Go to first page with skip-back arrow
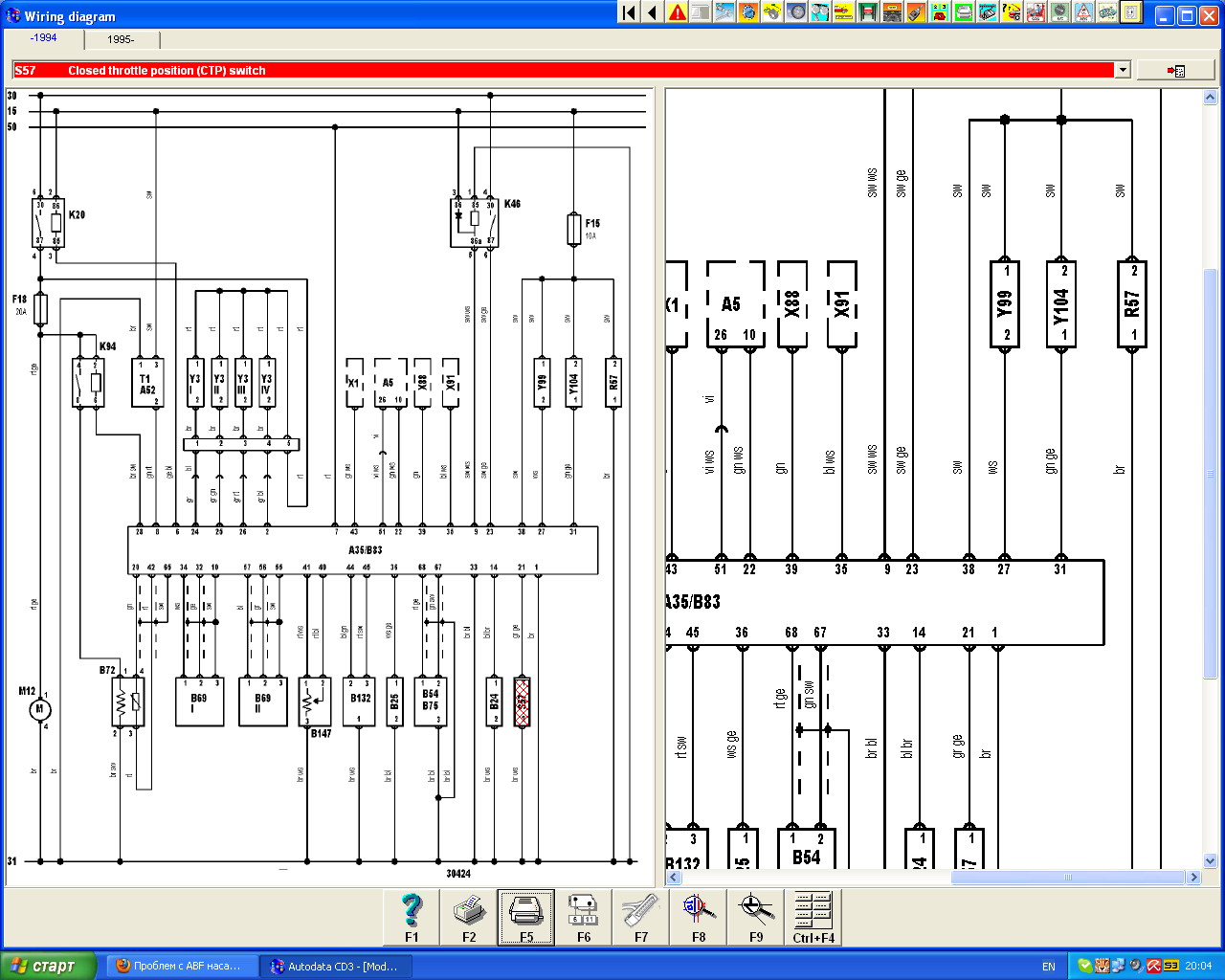 click(629, 12)
